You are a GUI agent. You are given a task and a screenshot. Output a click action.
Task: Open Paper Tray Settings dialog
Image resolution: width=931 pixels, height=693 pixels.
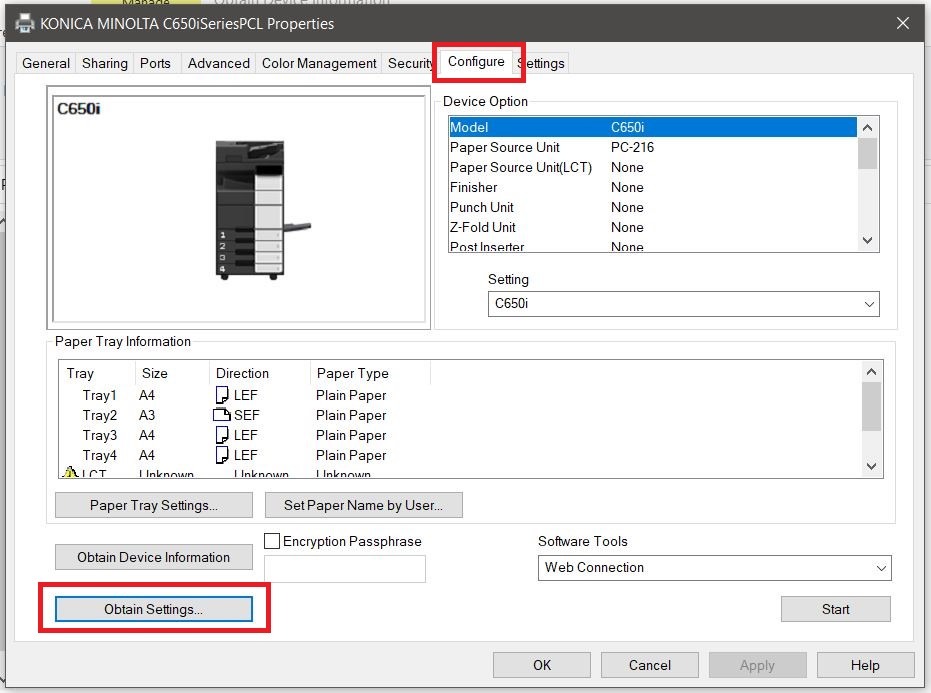[x=154, y=505]
